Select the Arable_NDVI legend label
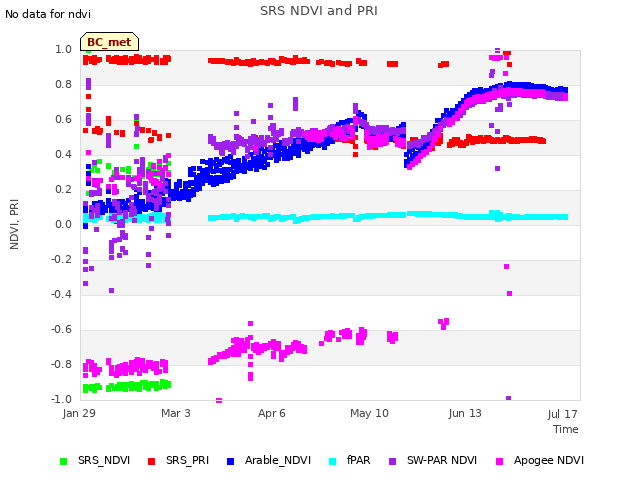 tap(278, 460)
